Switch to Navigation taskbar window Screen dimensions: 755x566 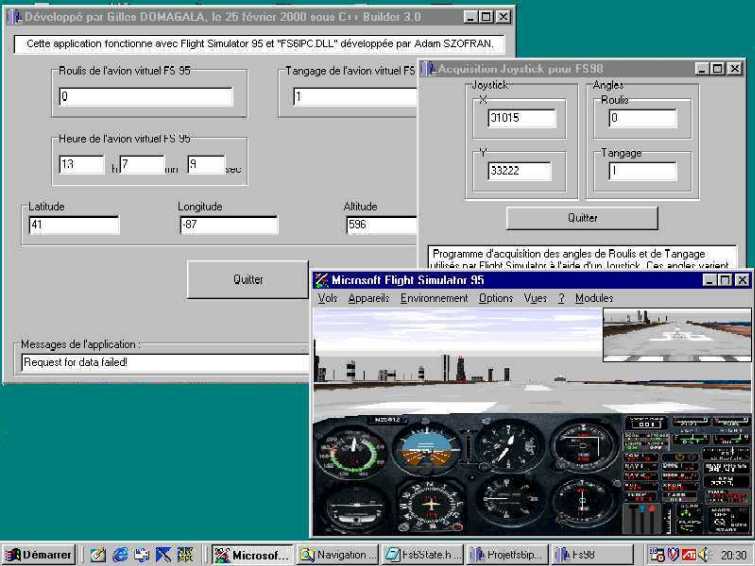tap(338, 554)
